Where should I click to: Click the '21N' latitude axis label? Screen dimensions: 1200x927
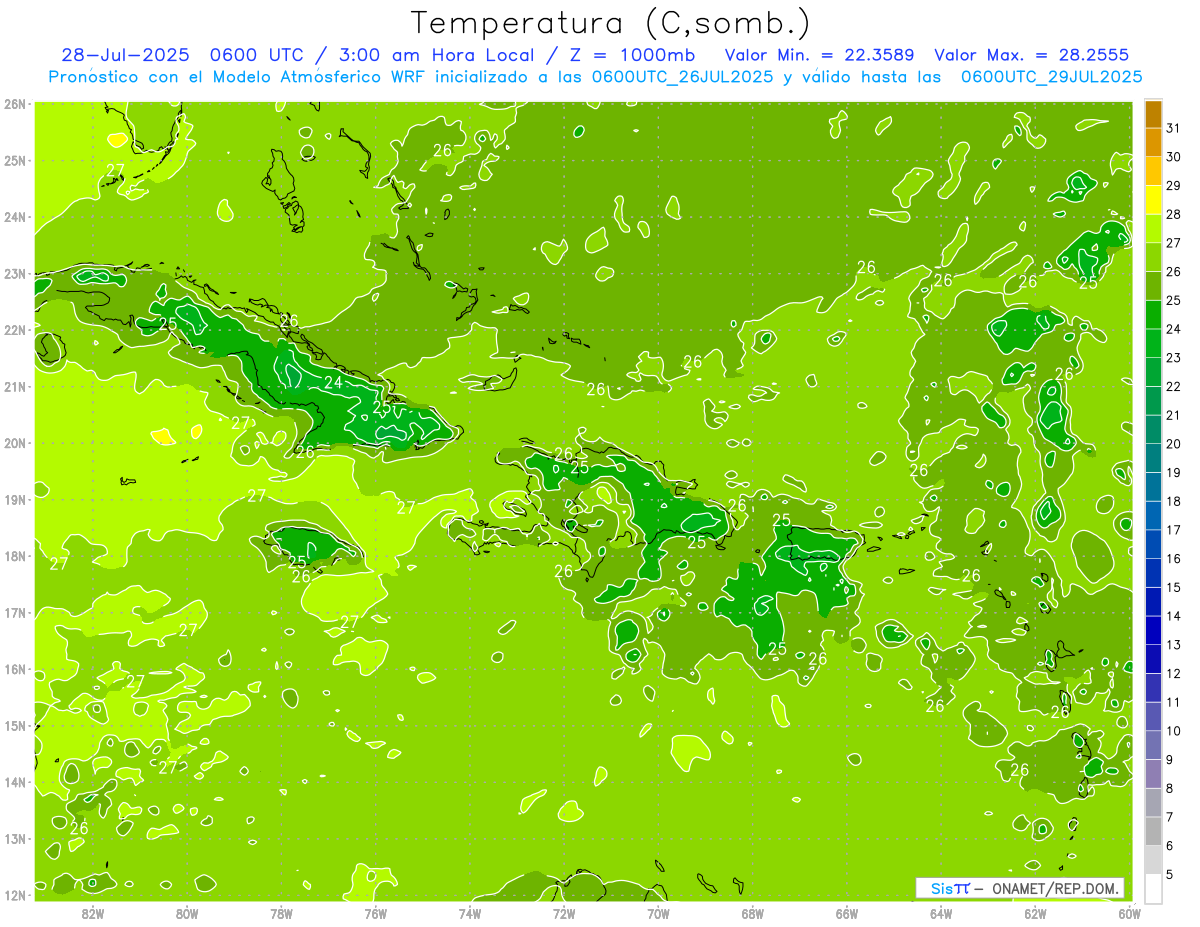pos(14,386)
